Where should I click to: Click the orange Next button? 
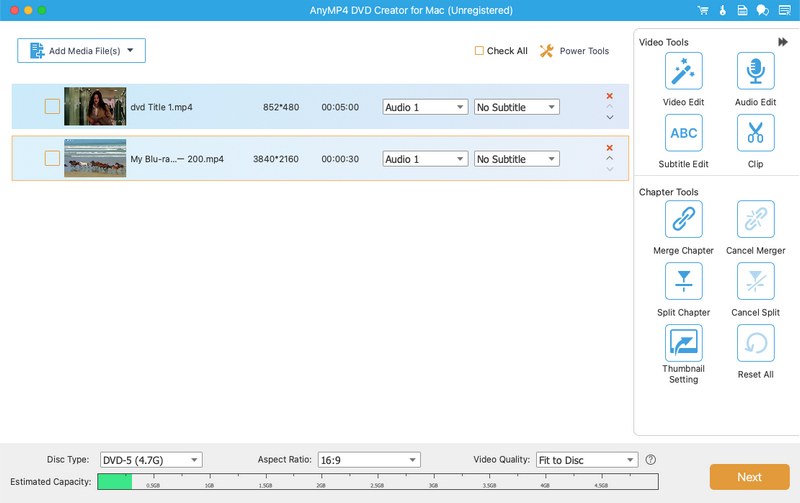[x=749, y=477]
